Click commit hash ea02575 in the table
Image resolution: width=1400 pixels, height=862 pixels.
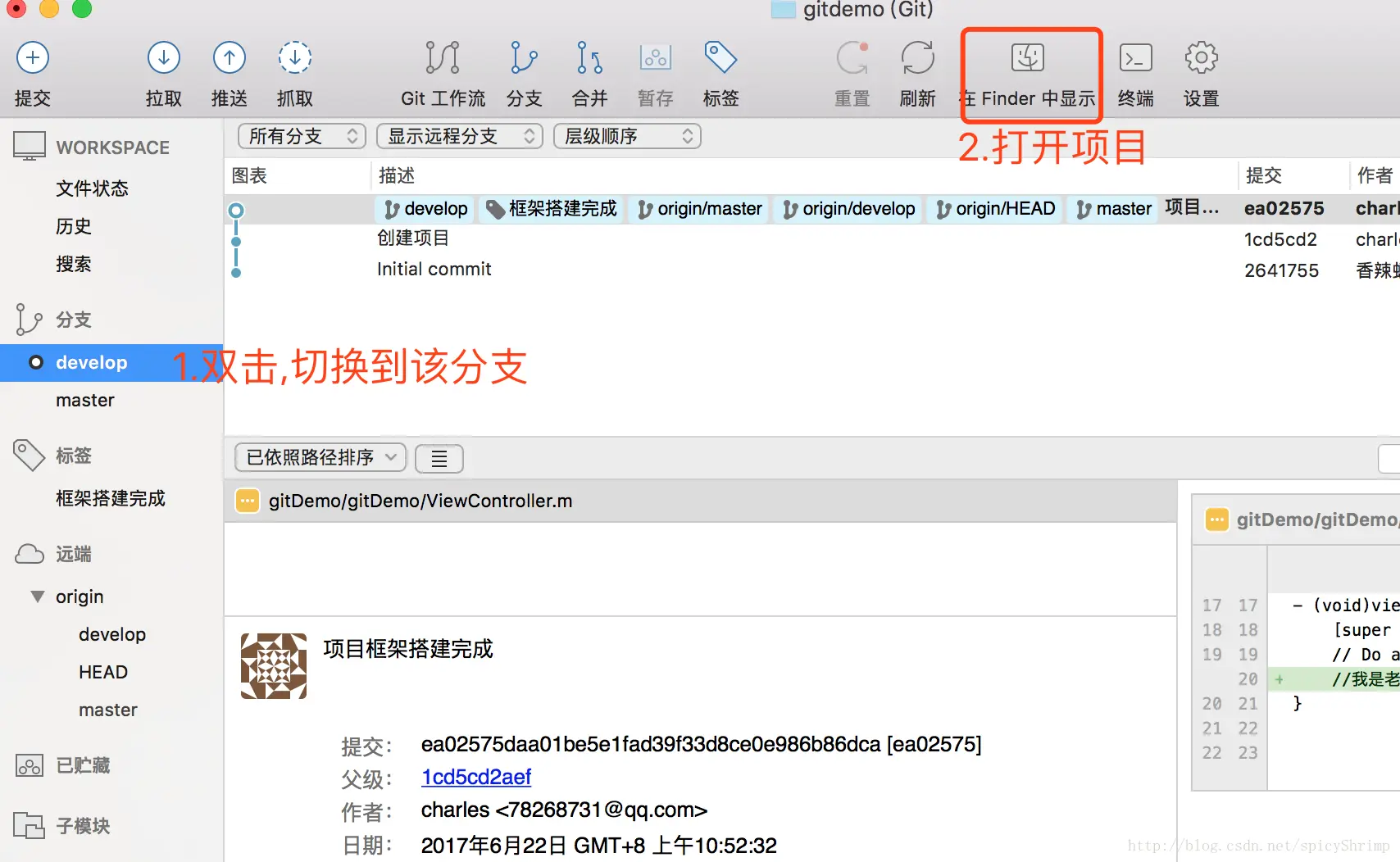pyautogui.click(x=1284, y=209)
